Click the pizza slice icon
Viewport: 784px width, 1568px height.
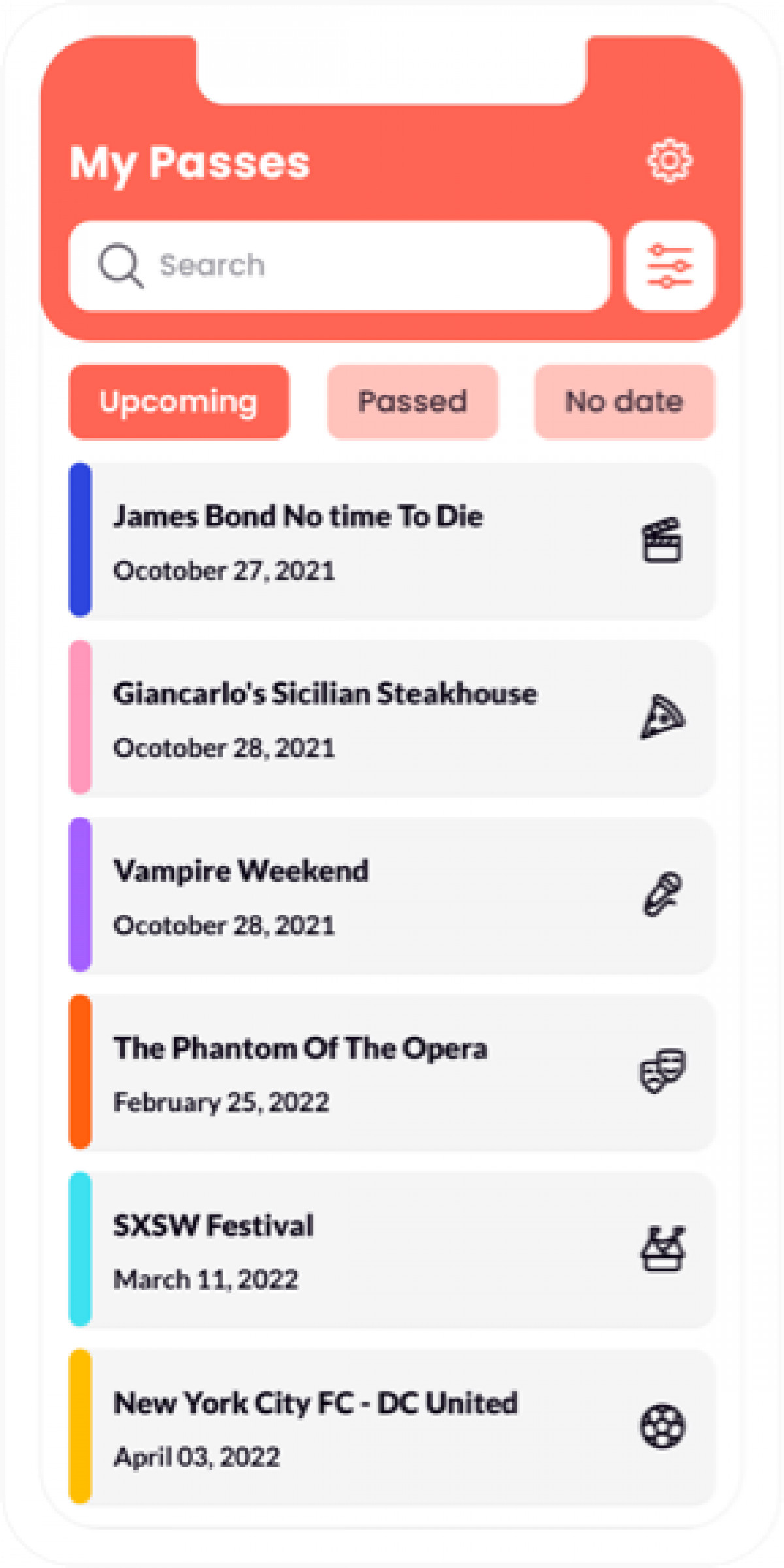click(662, 717)
